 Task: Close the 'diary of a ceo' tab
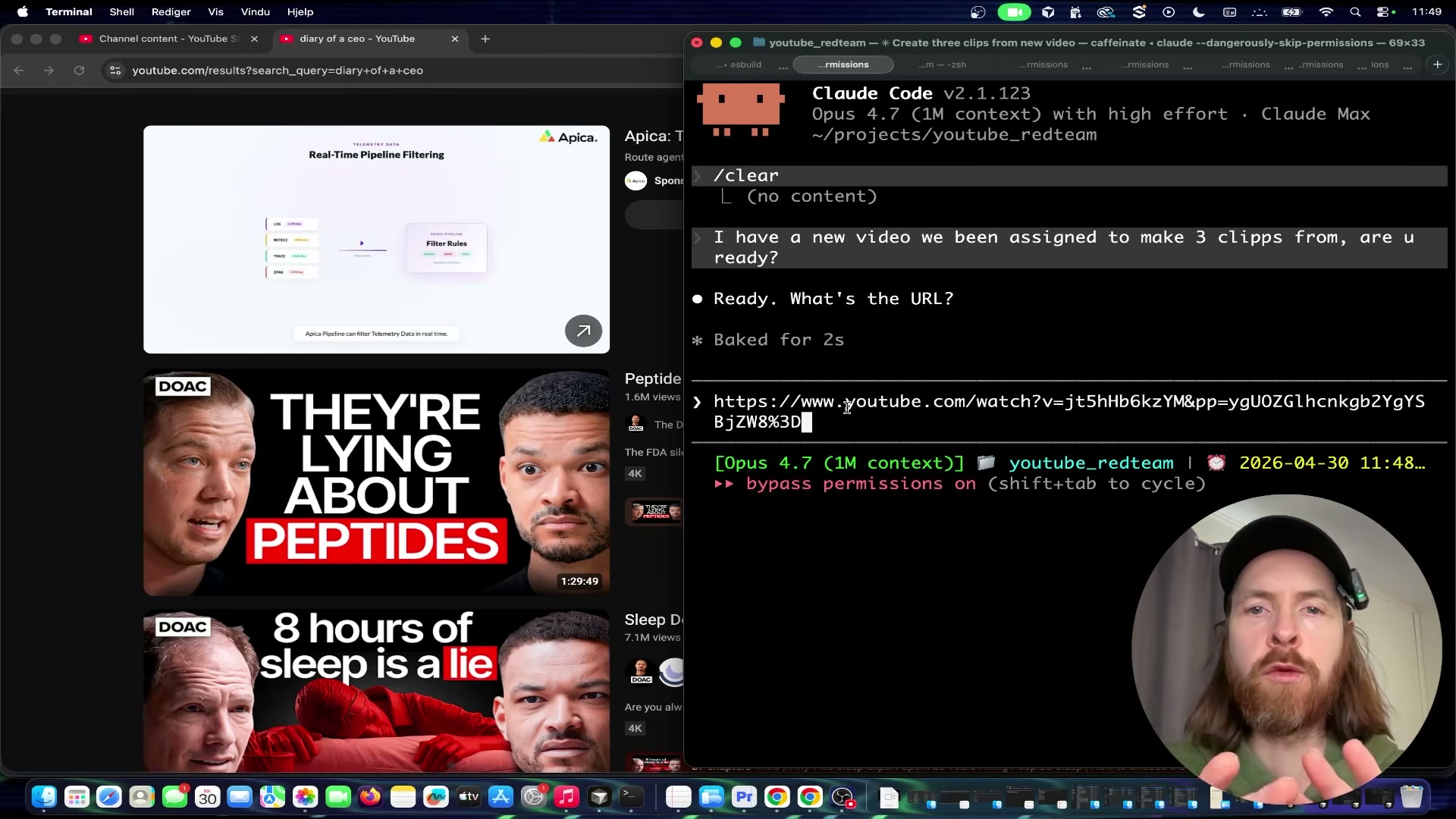(454, 39)
